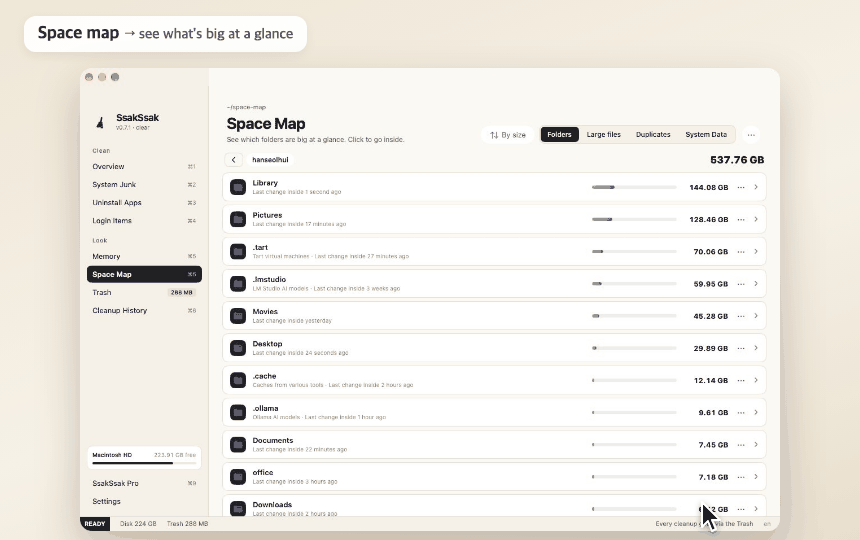Click the Macintosh HD disk usage bar
Viewport: 860px width, 540px height.
pos(144,463)
